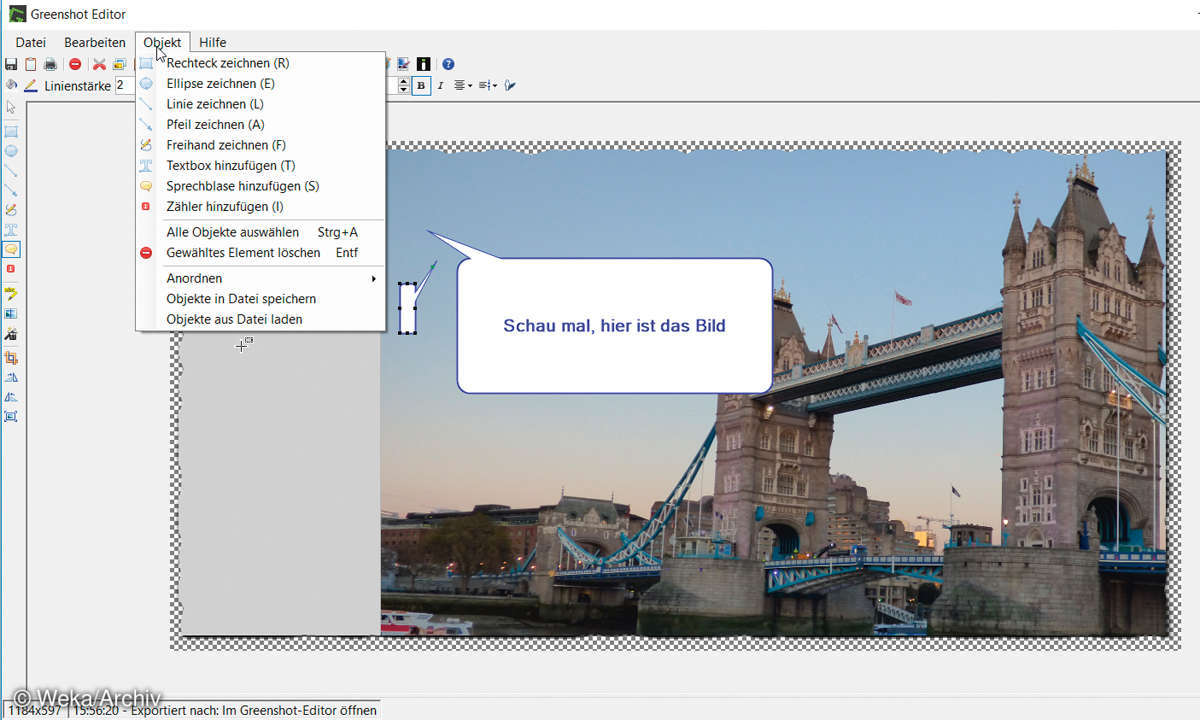Open the horizontal text alignment dropdown
1200x720 pixels.
pyautogui.click(x=463, y=86)
